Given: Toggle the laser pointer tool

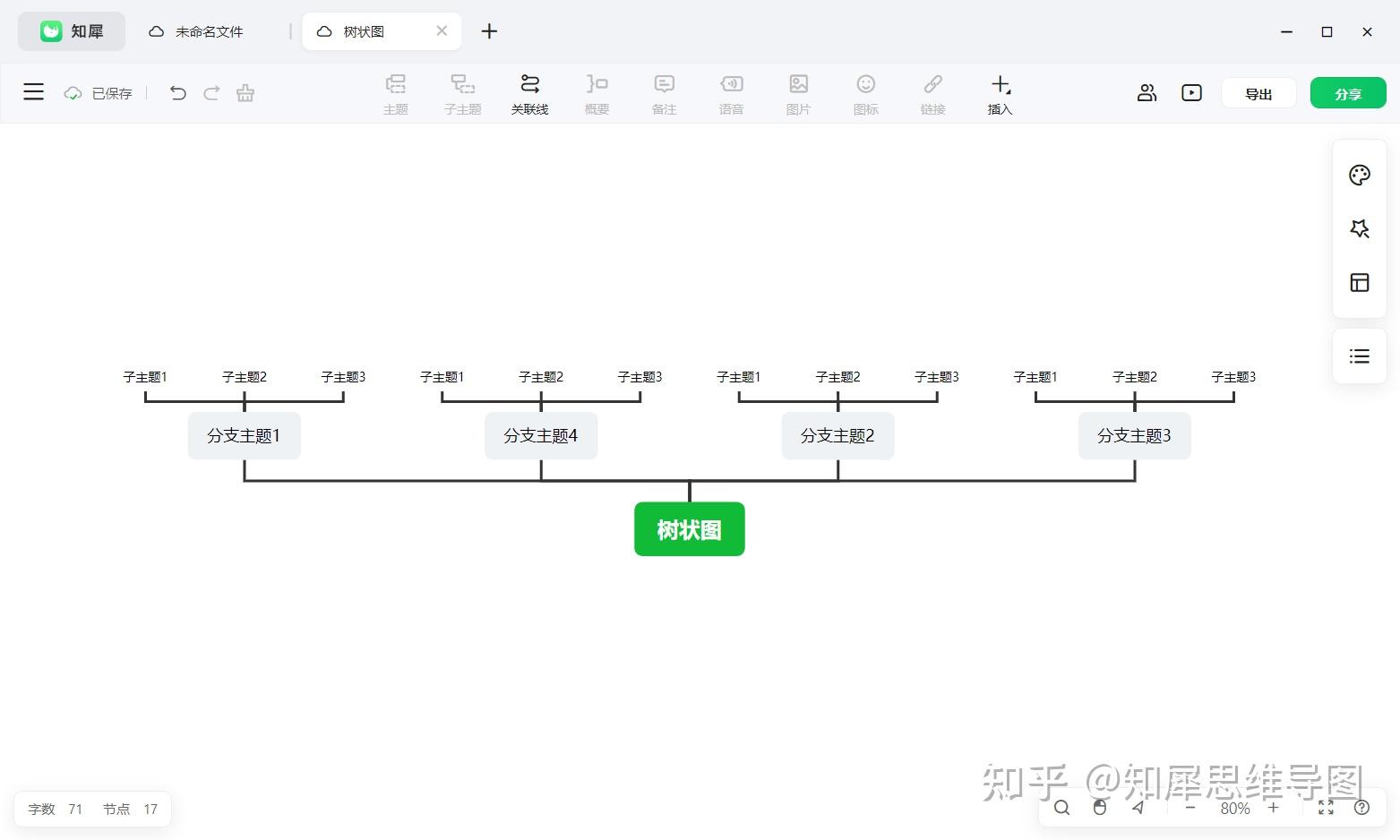Looking at the screenshot, I should coord(1138,808).
